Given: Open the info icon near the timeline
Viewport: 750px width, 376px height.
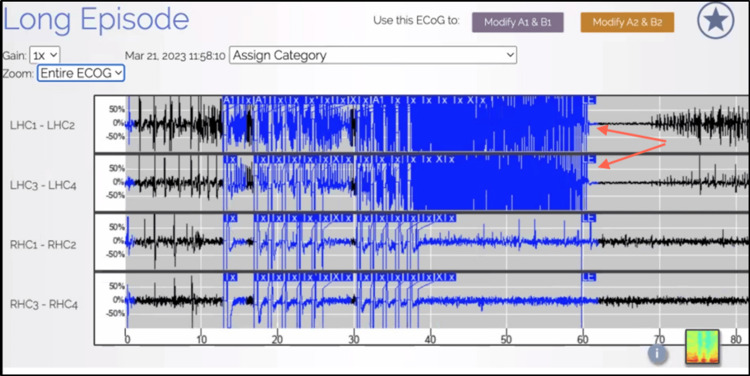Looking at the screenshot, I should click(x=658, y=354).
